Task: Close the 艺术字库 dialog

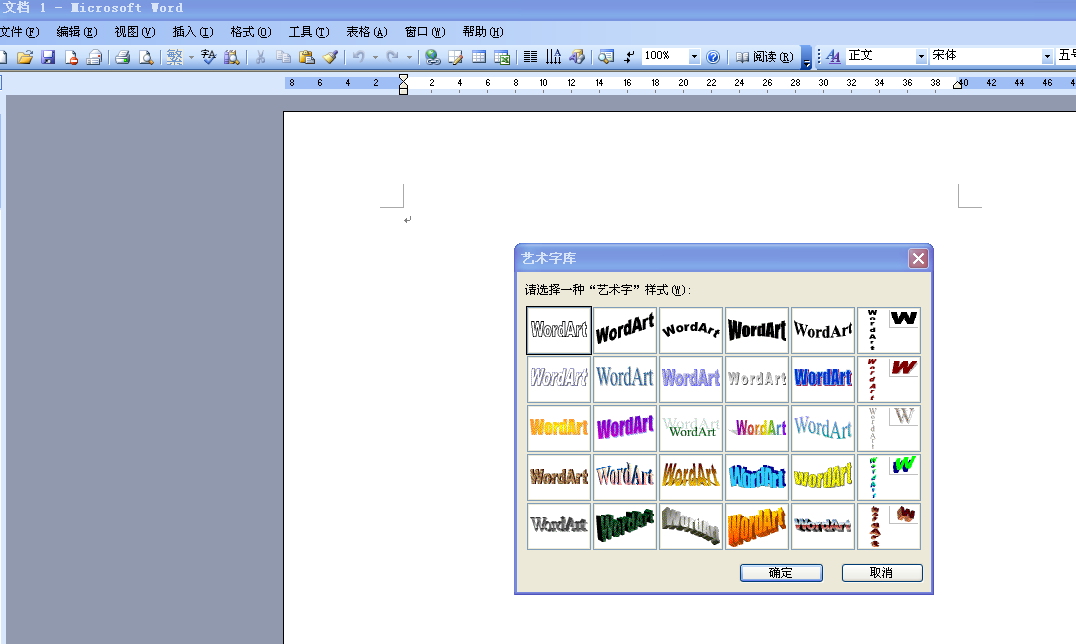Action: tap(918, 258)
